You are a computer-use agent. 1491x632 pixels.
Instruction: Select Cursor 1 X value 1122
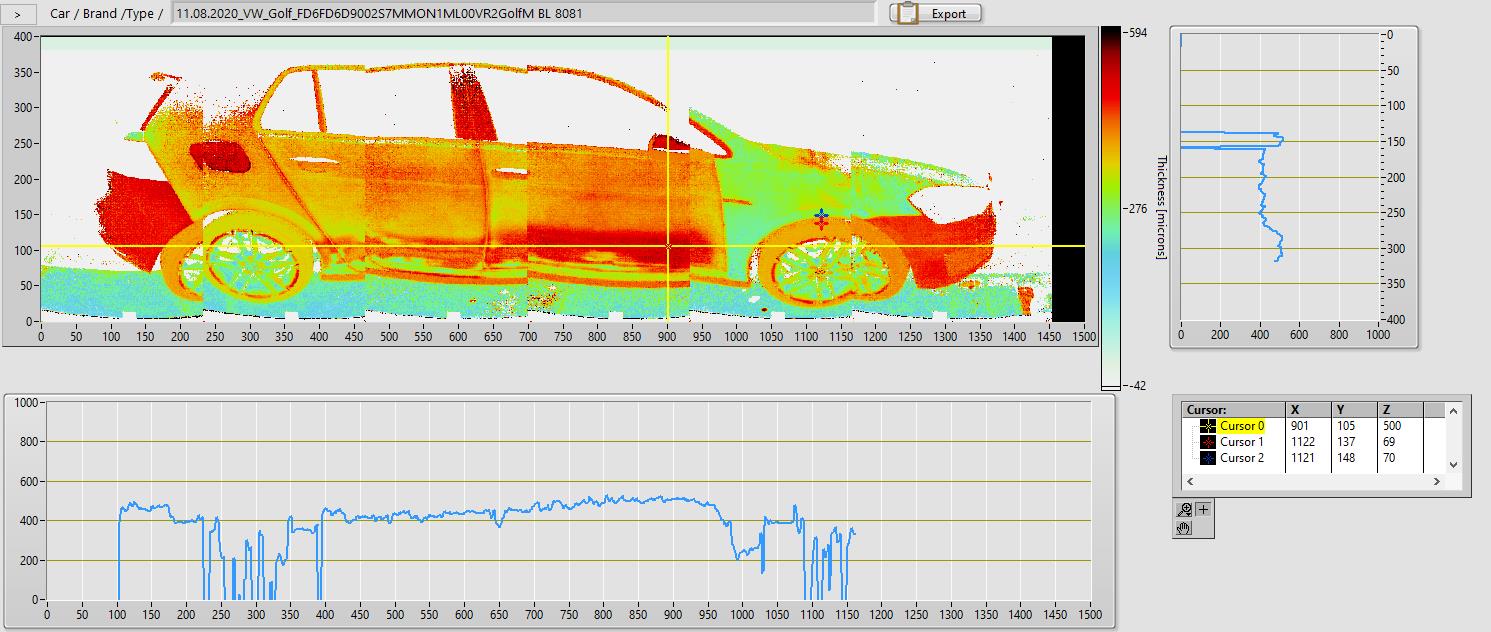pyautogui.click(x=1303, y=442)
